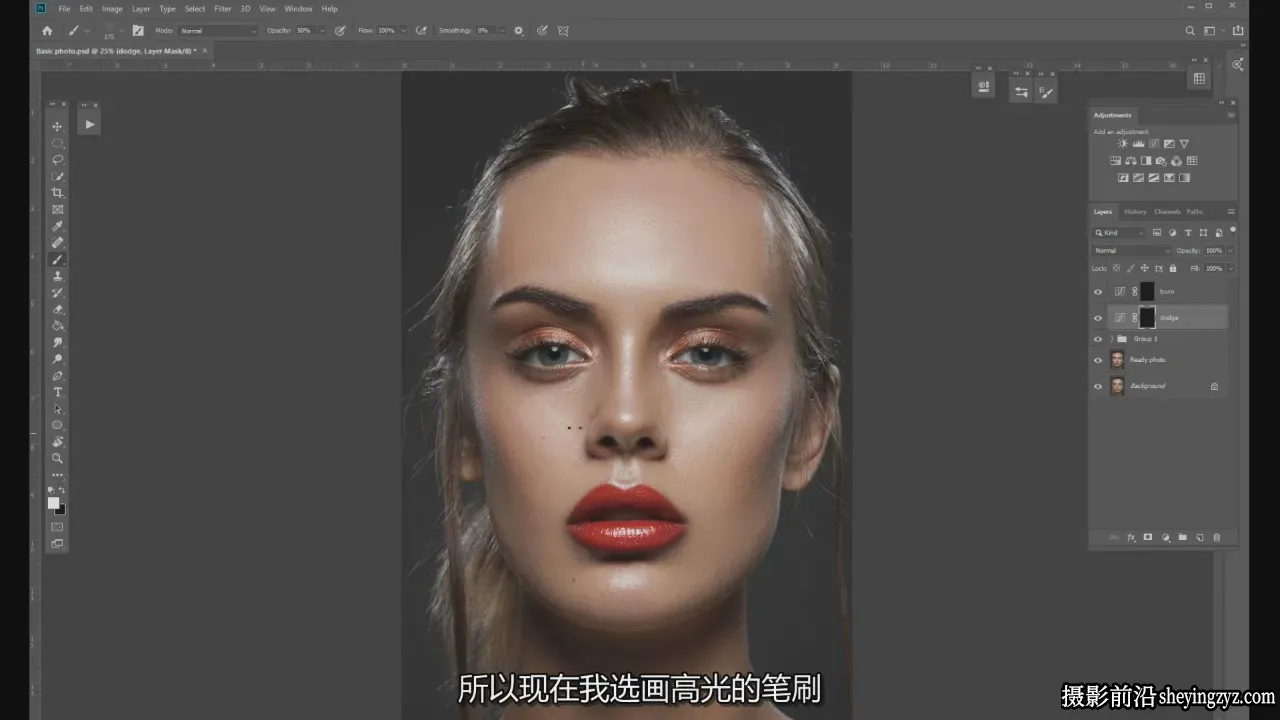The height and width of the screenshot is (720, 1280).
Task: Open the Window menu
Action: [298, 9]
